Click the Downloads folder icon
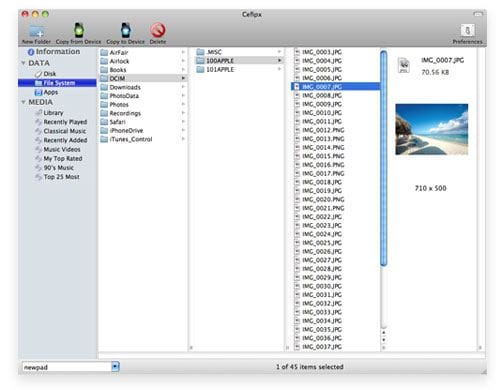The height and width of the screenshot is (390, 500). [x=104, y=87]
